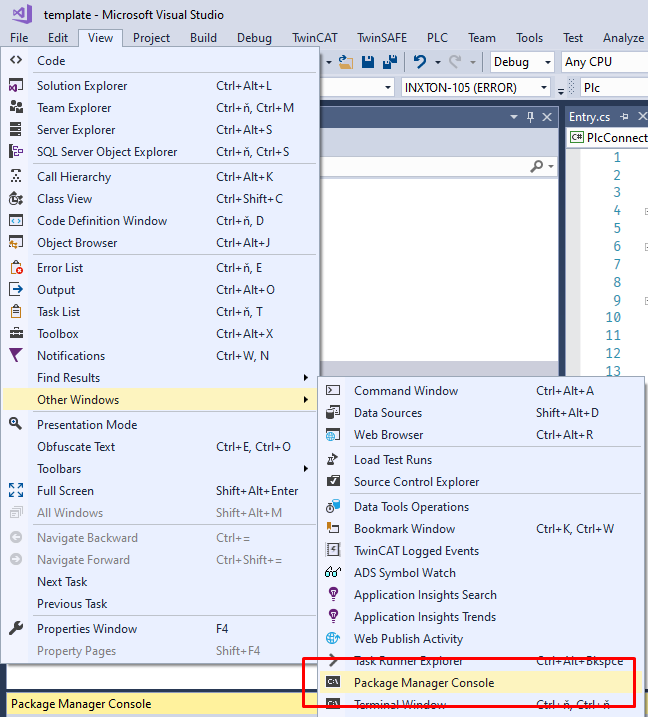This screenshot has height=717, width=648.
Task: Select Application Insights Trends
Action: point(481,616)
